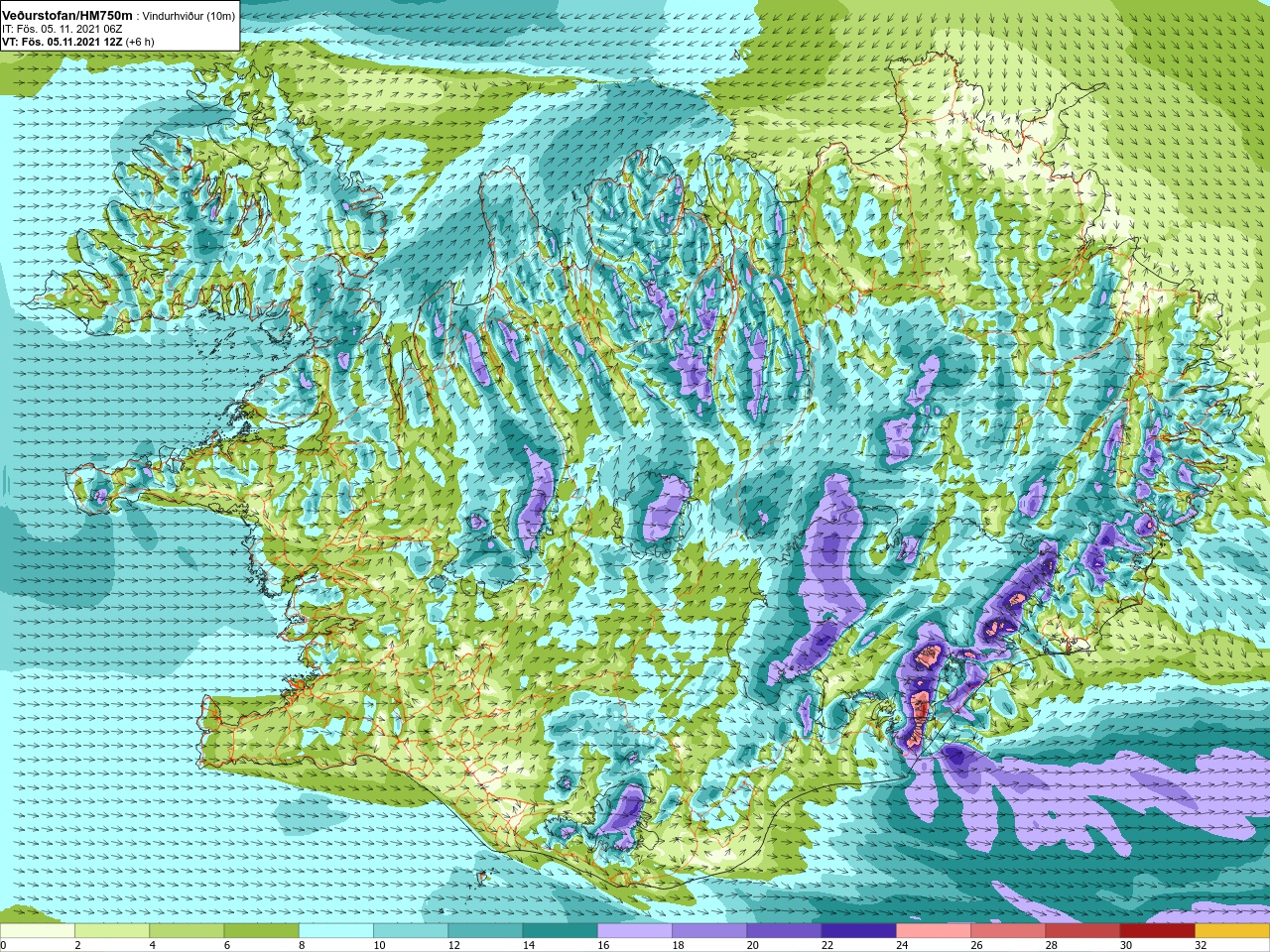Click the 'VT: Fös. 05.11.2021 12Z (+6 h)' line
The image size is (1270, 952).
click(78, 42)
